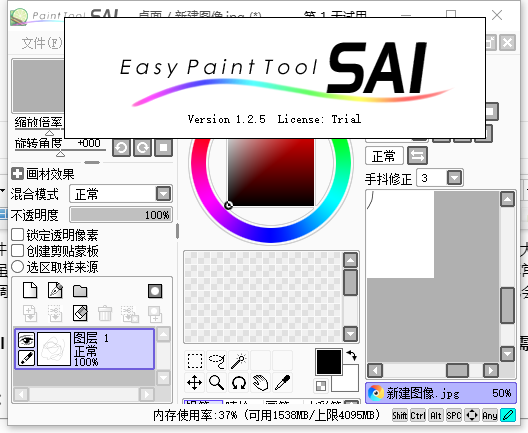This screenshot has width=528, height=433.
Task: Enable 创建剪贴蒙板 checkbox
Action: (18, 251)
